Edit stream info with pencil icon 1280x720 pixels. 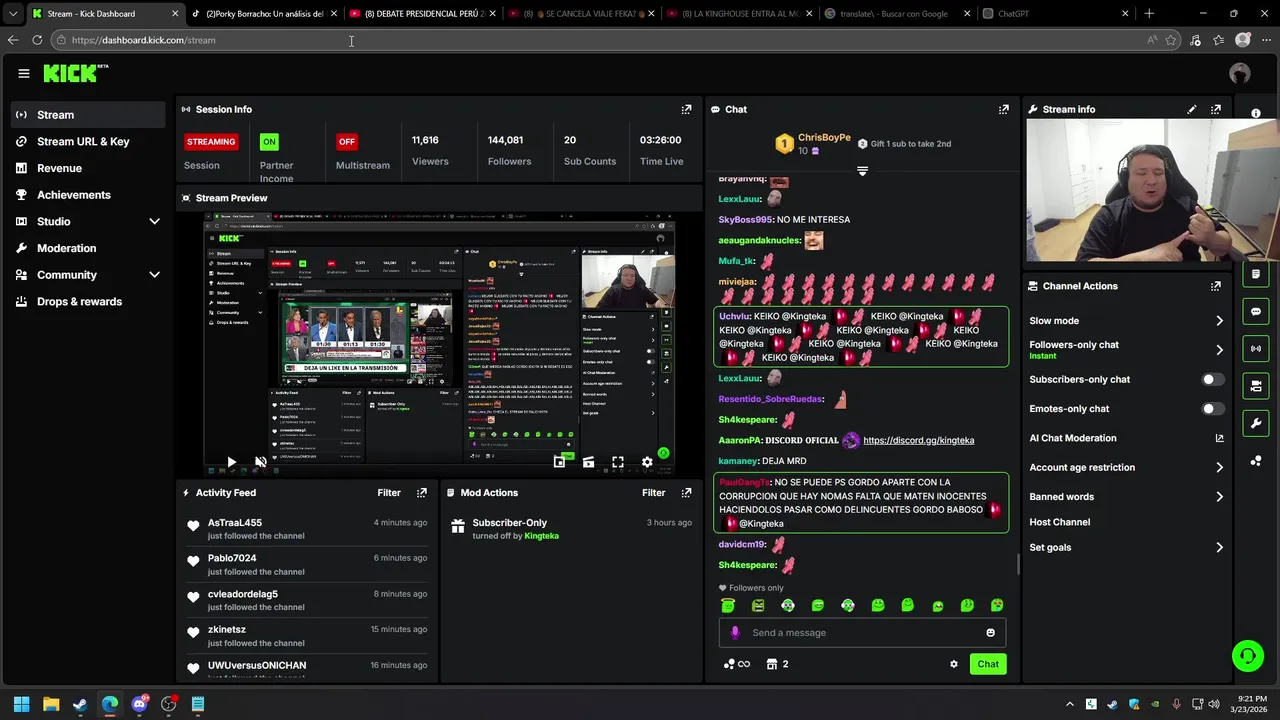pos(1192,109)
